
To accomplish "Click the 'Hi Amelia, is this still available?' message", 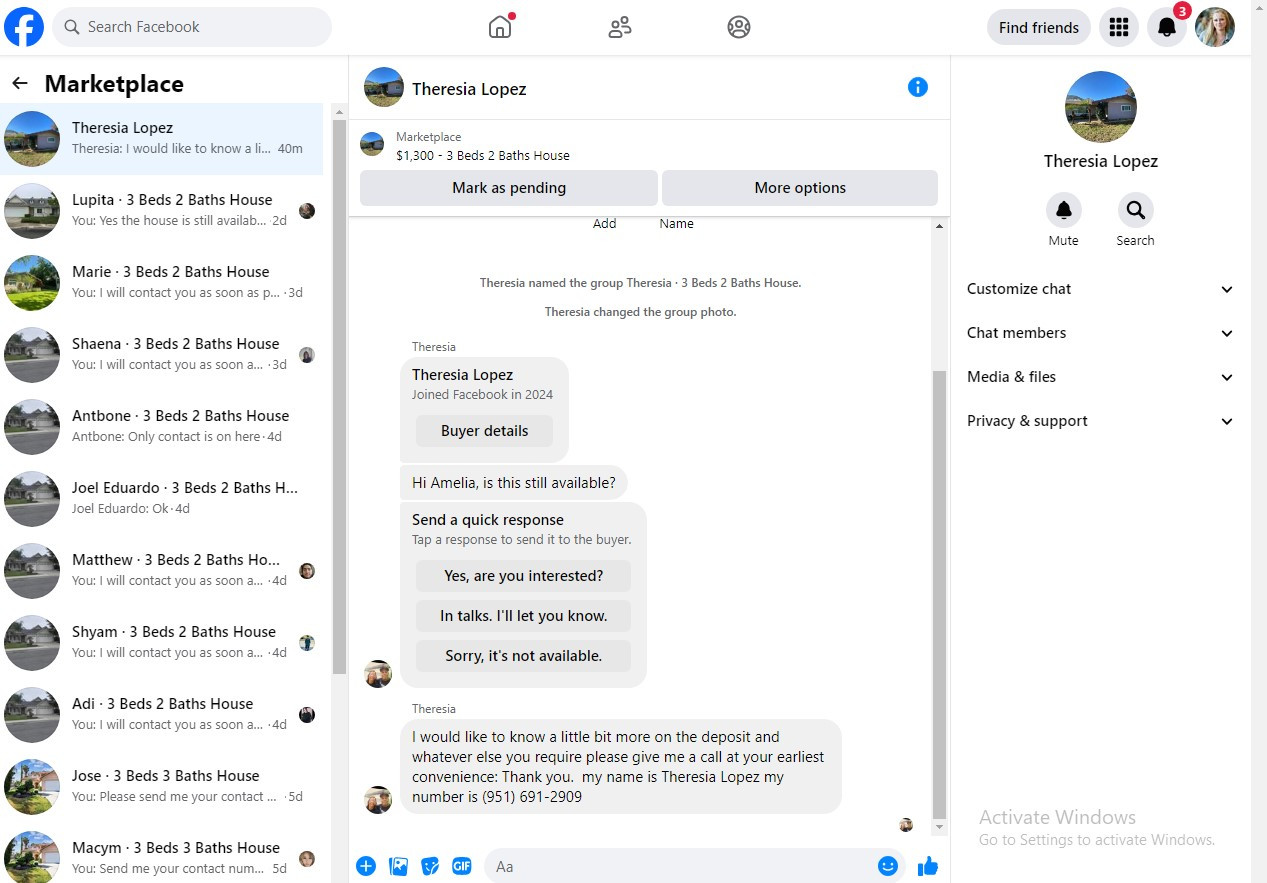I will point(514,483).
